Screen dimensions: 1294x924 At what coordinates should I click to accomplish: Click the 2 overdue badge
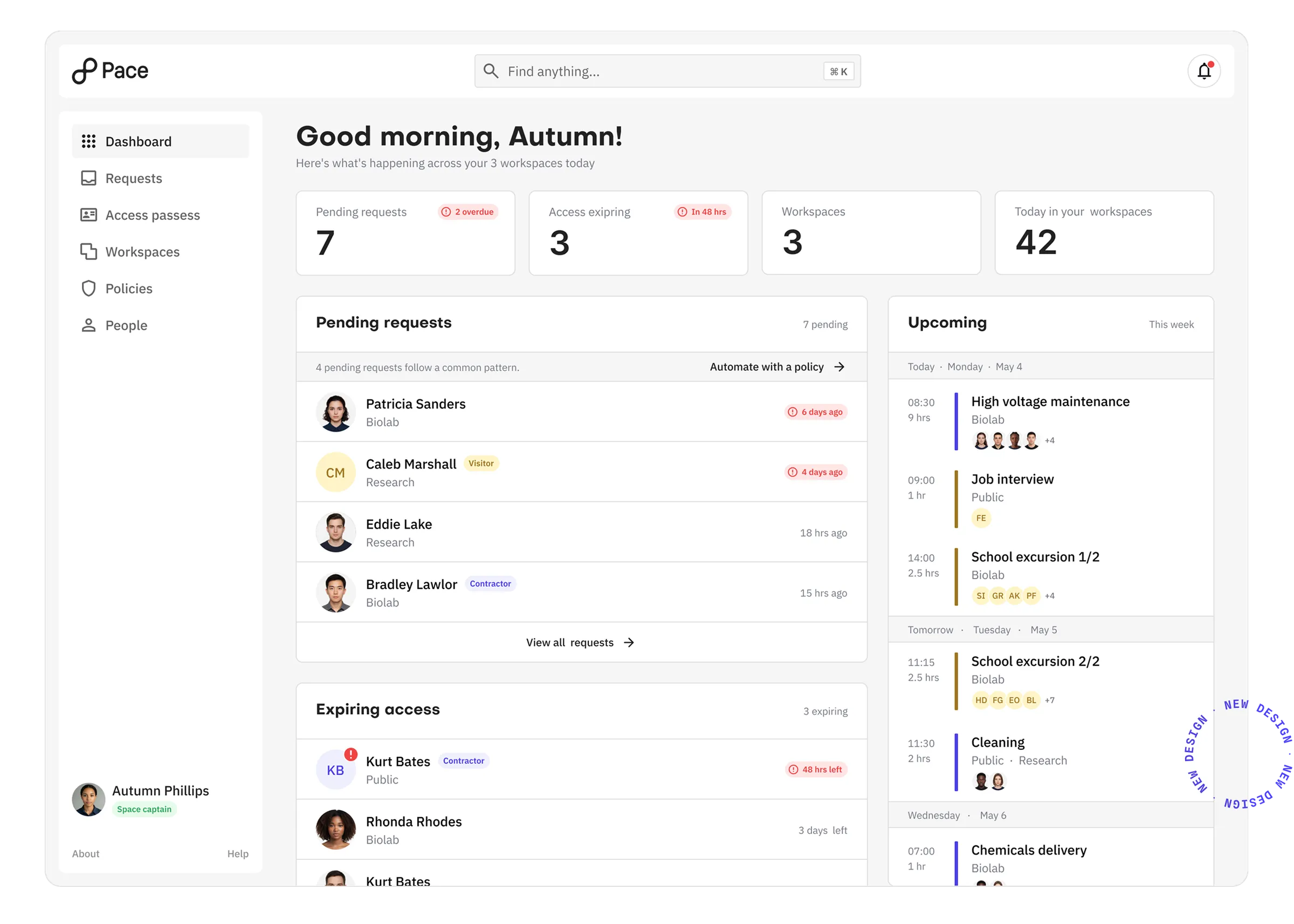click(x=468, y=212)
